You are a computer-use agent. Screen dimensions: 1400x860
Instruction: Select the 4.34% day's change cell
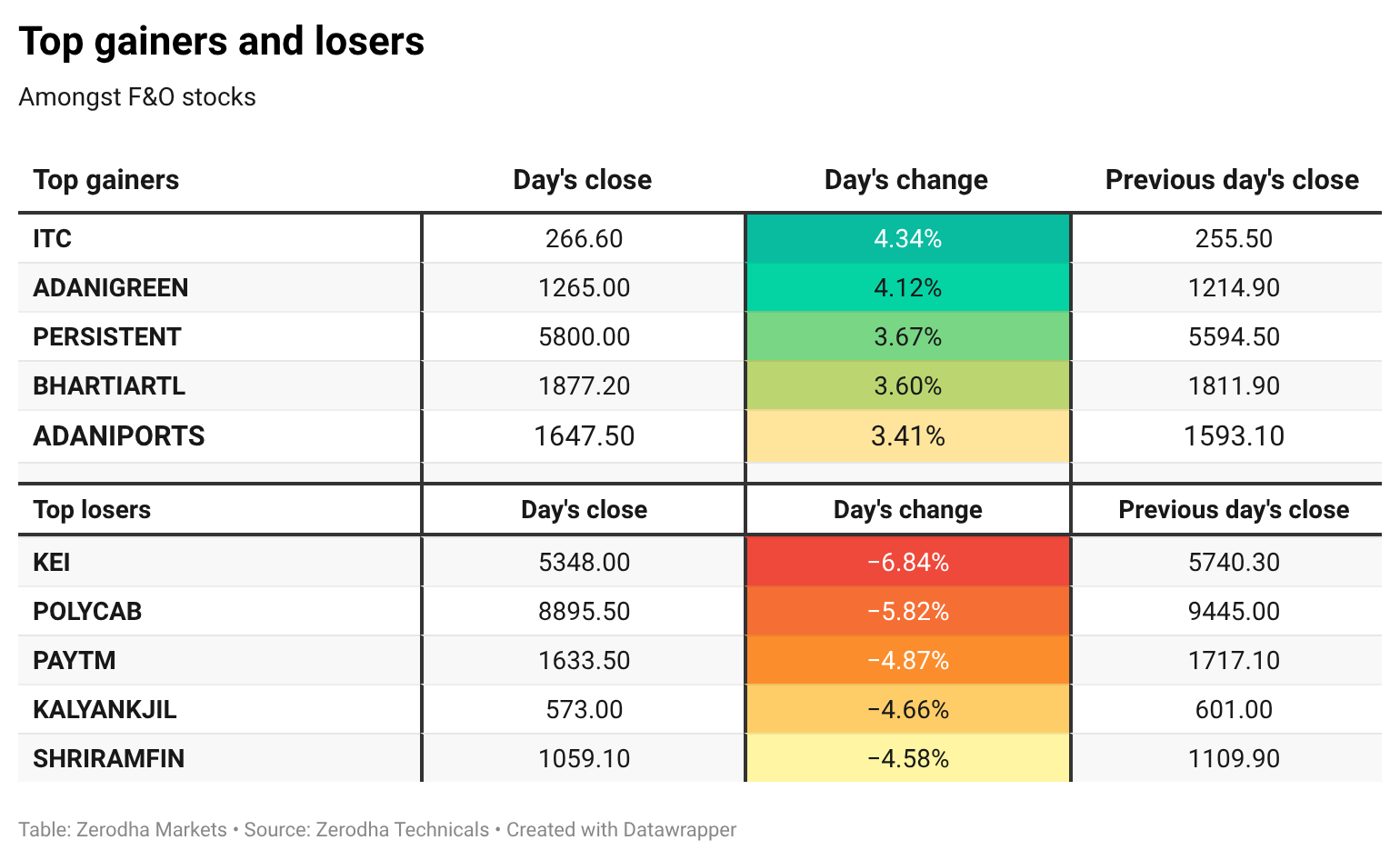(x=907, y=239)
